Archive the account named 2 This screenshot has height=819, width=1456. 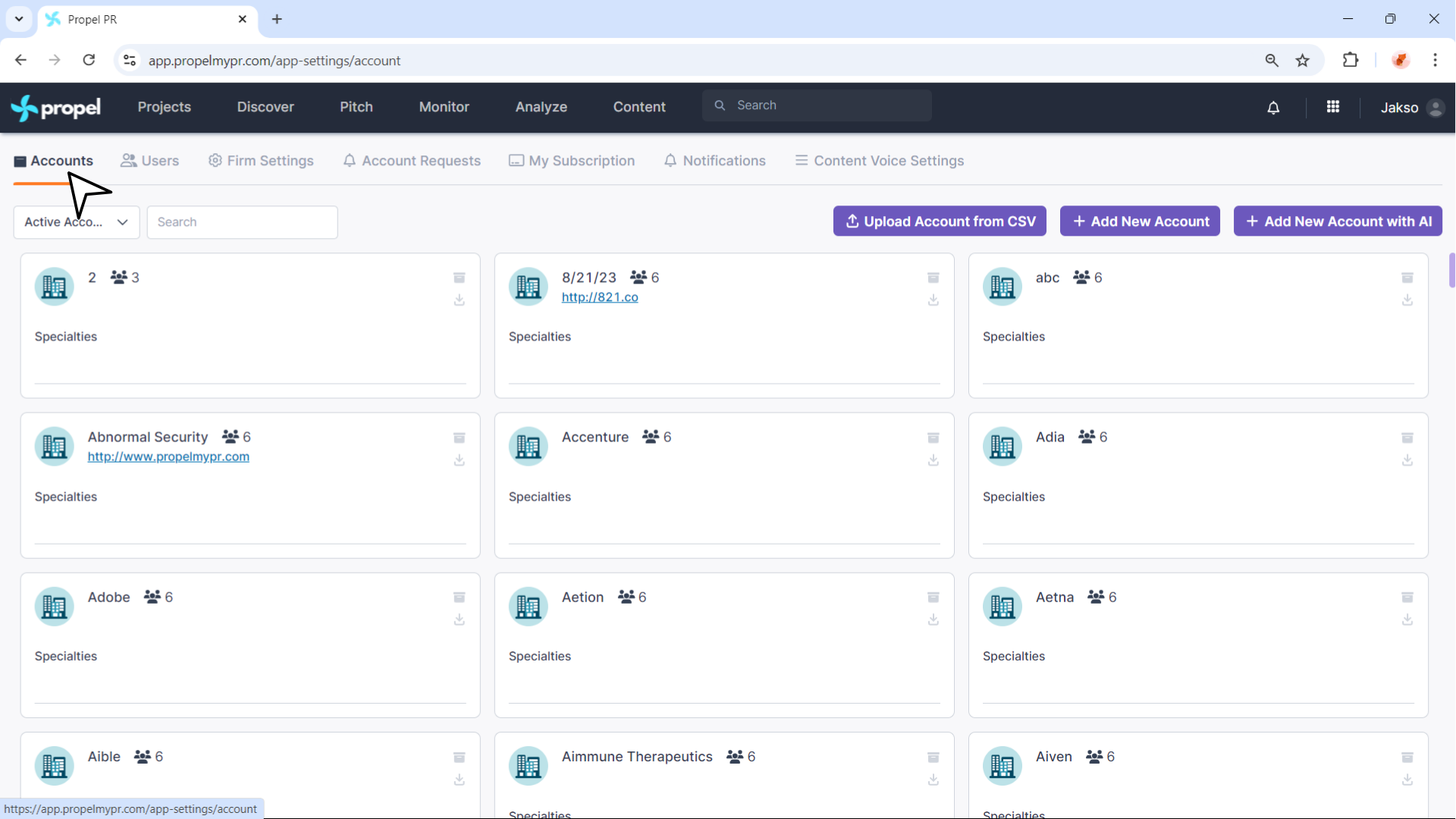(x=460, y=278)
